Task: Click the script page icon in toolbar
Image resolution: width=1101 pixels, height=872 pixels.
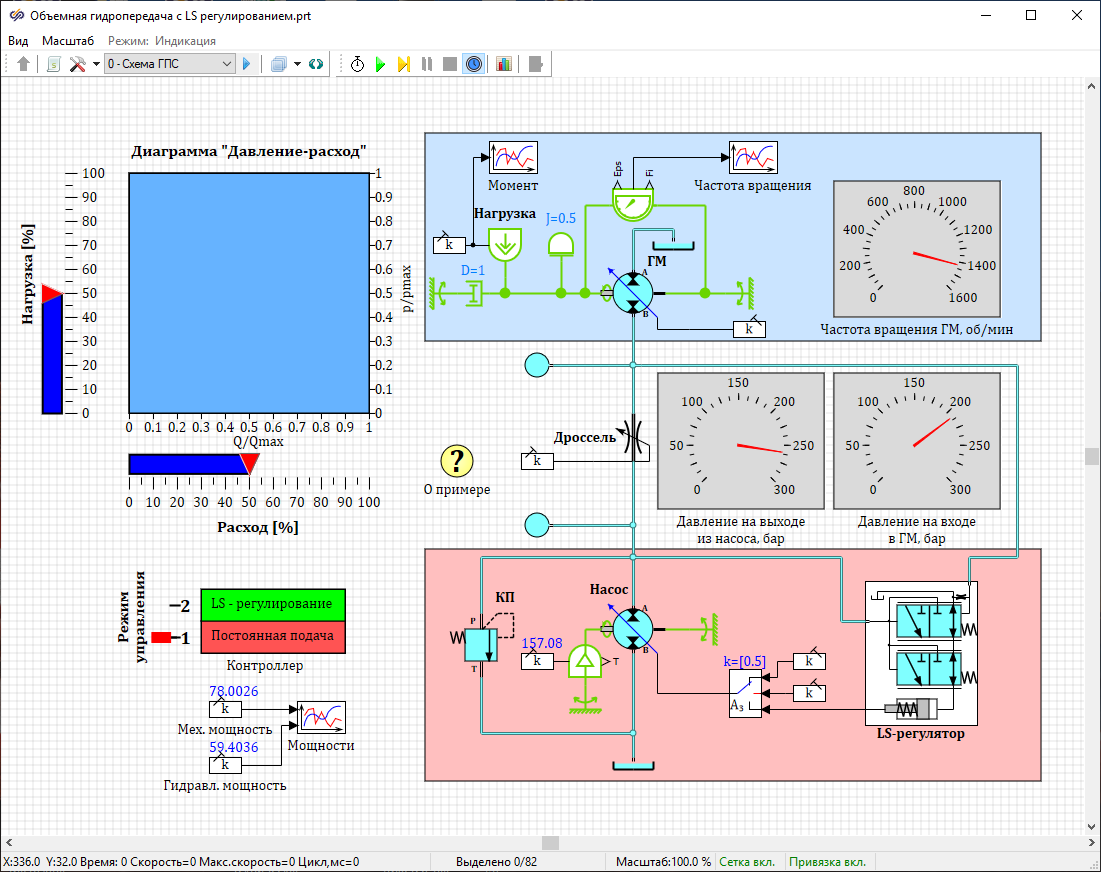Action: 54,64
